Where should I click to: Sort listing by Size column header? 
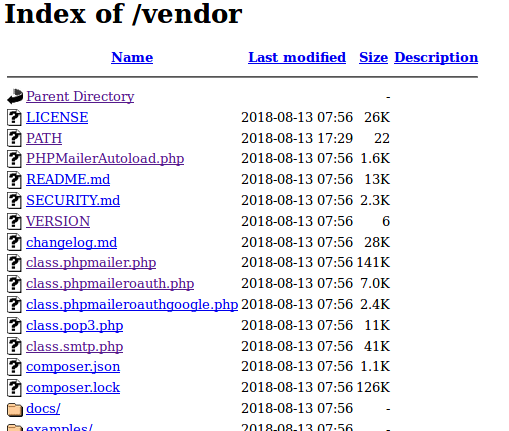373,57
